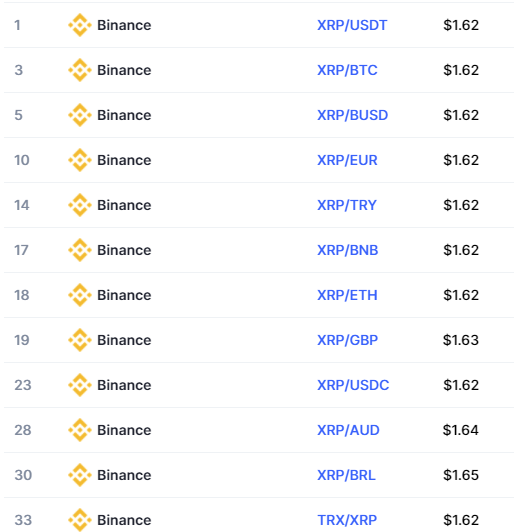Image resolution: width=514 pixels, height=532 pixels.
Task: Open the XRP/BTC trading pair link
Action: 347,70
